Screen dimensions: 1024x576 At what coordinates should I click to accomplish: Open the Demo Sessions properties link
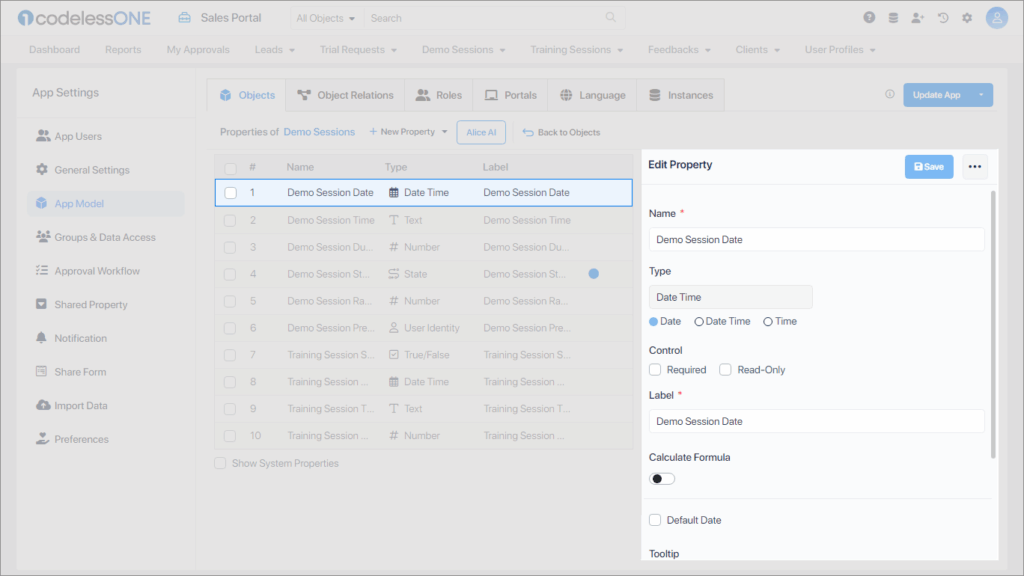319,132
